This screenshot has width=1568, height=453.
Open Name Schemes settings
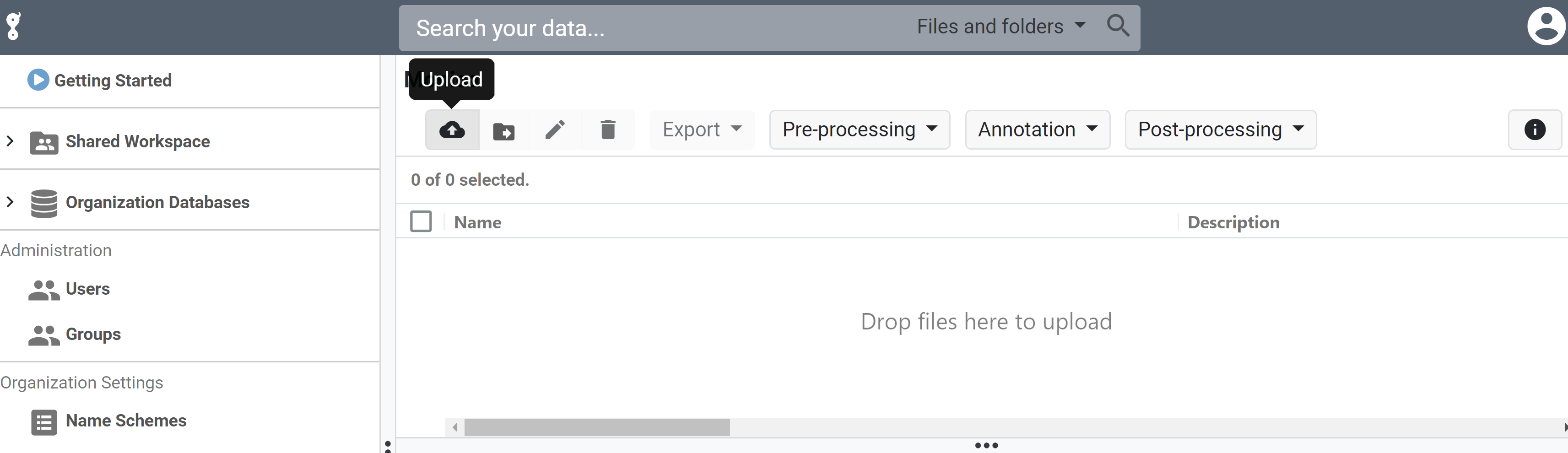click(125, 421)
